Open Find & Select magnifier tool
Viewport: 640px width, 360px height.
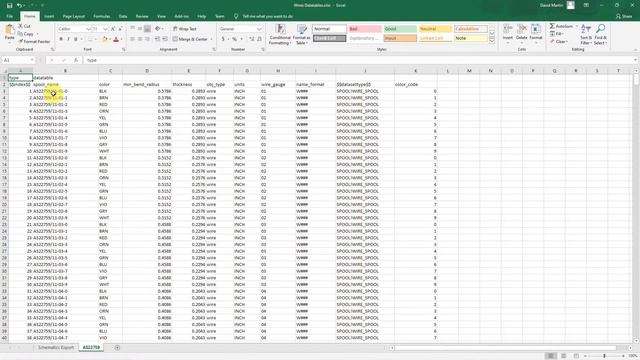point(600,34)
